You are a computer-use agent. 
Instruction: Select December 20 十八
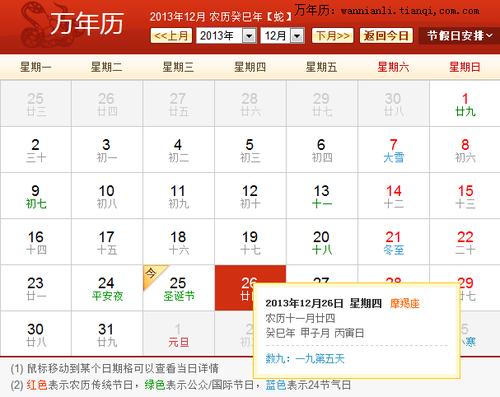coord(322,242)
